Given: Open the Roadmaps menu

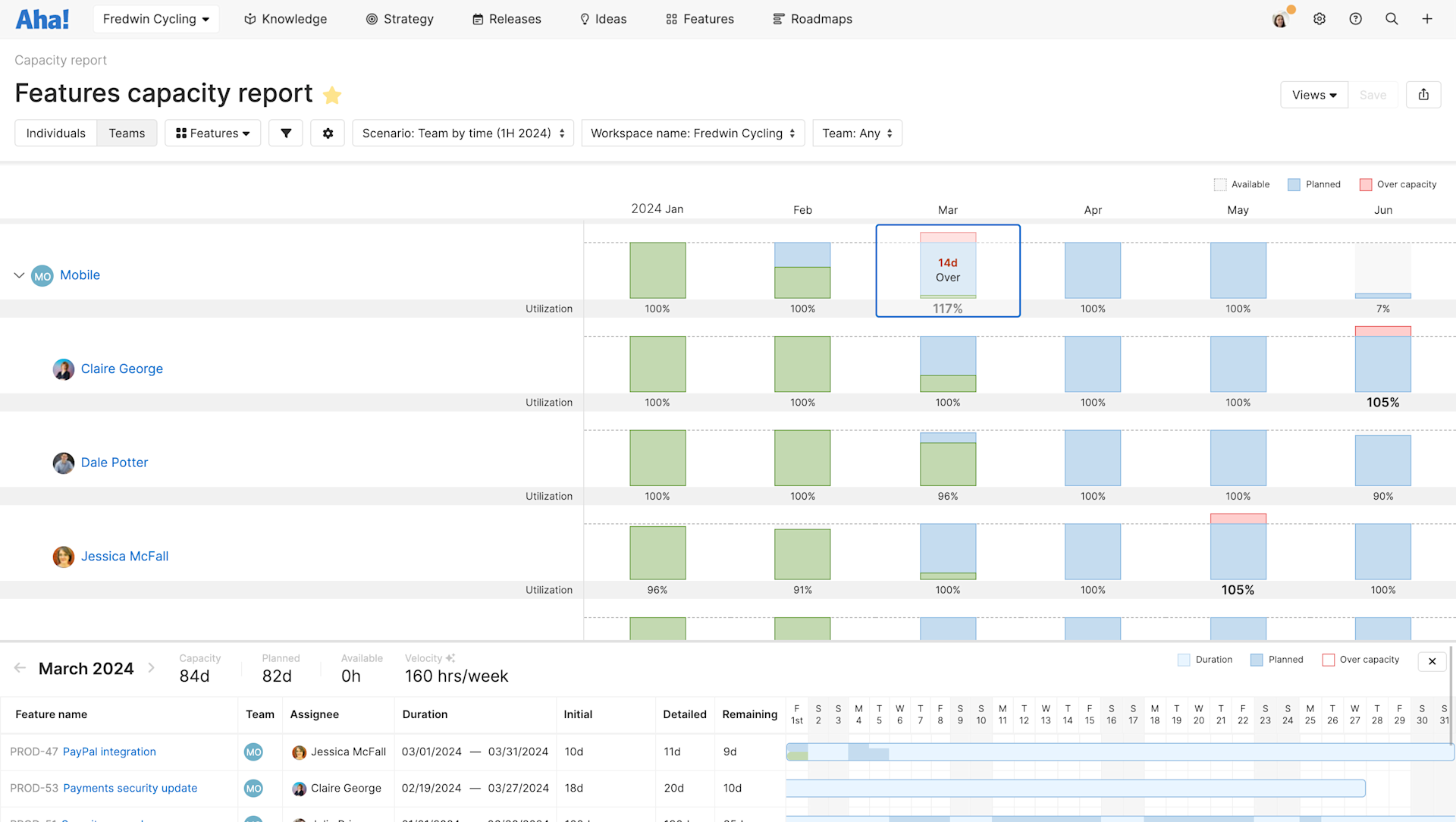Looking at the screenshot, I should (812, 18).
